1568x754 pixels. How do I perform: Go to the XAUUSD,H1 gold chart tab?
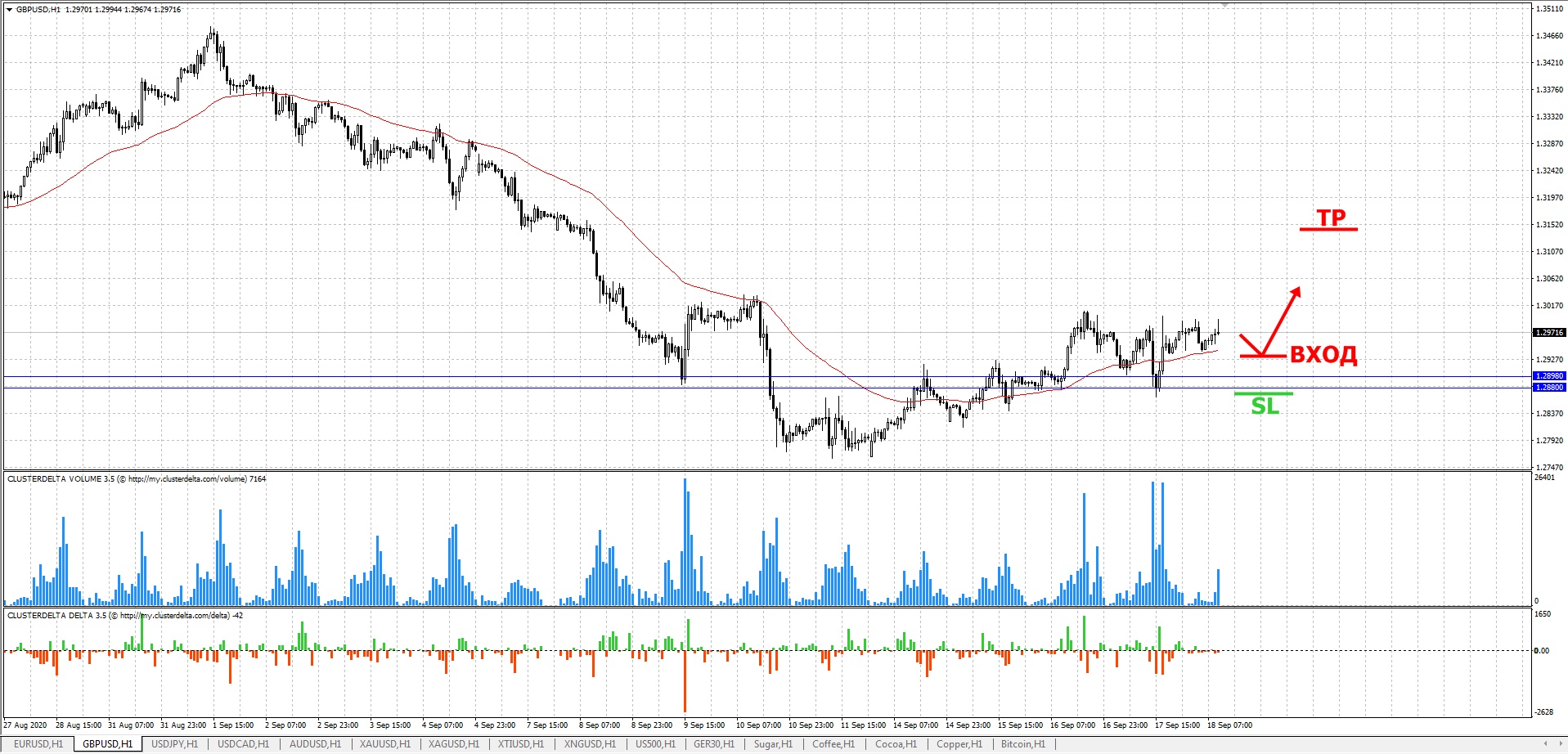tap(385, 744)
